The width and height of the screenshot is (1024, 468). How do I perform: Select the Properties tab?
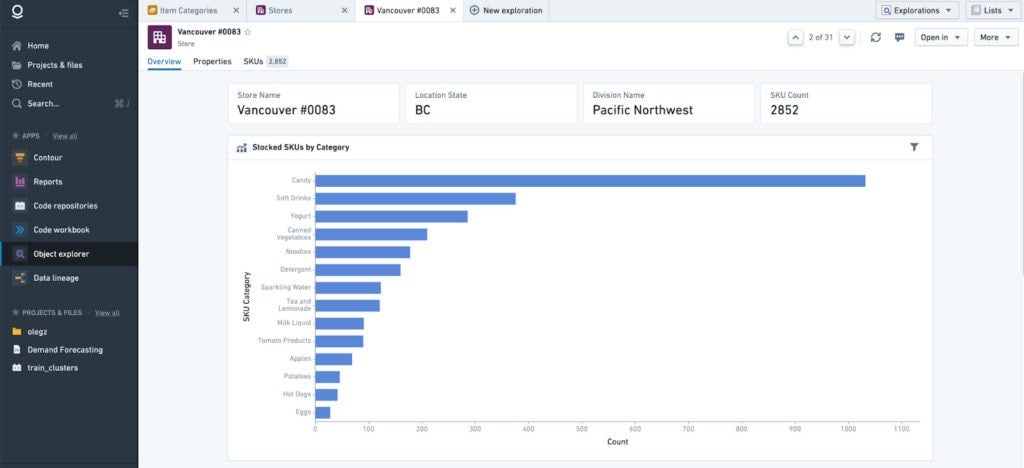tap(212, 61)
